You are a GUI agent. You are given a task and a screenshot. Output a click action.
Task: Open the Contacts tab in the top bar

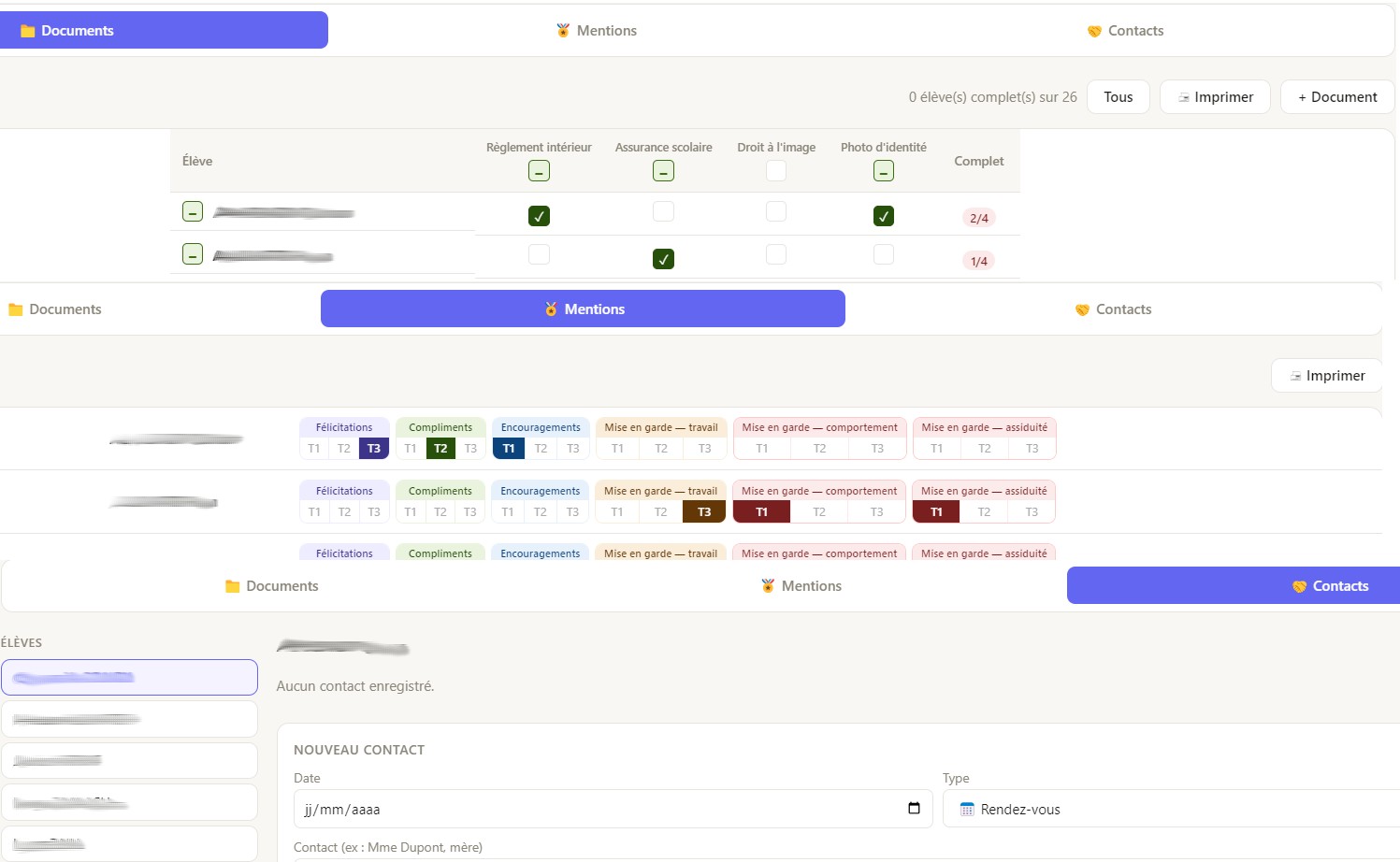coord(1125,31)
